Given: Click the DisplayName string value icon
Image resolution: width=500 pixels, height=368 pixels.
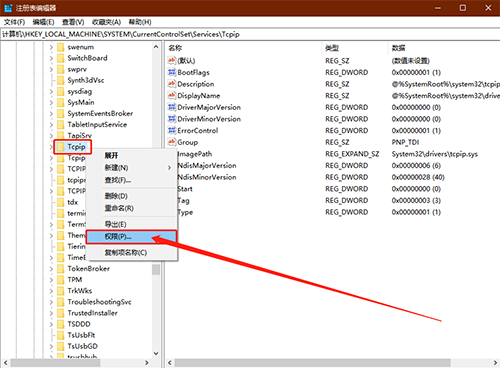Looking at the screenshot, I should pyautogui.click(x=172, y=95).
